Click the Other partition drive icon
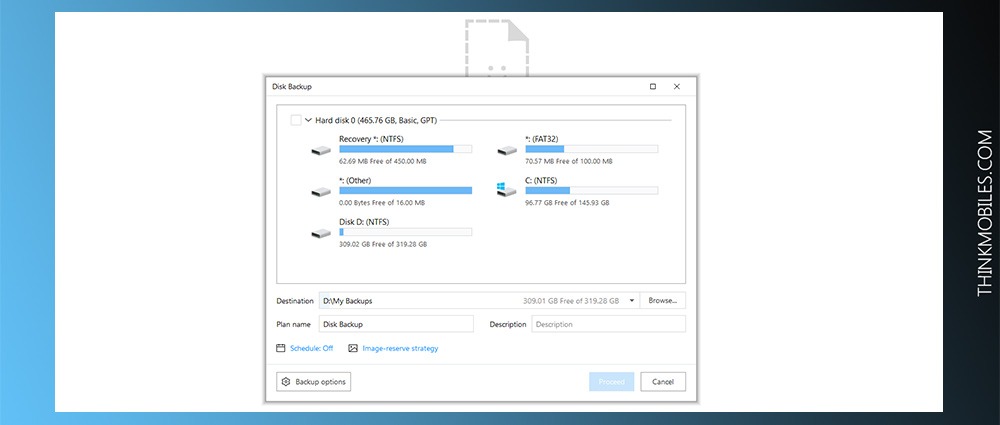Viewport: 1000px width, 425px height. coord(321,191)
